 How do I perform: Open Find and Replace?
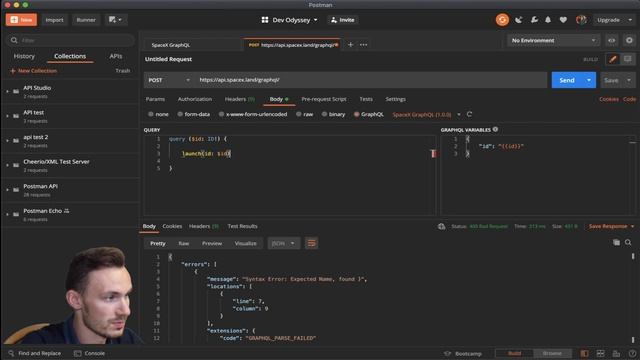click(34, 353)
